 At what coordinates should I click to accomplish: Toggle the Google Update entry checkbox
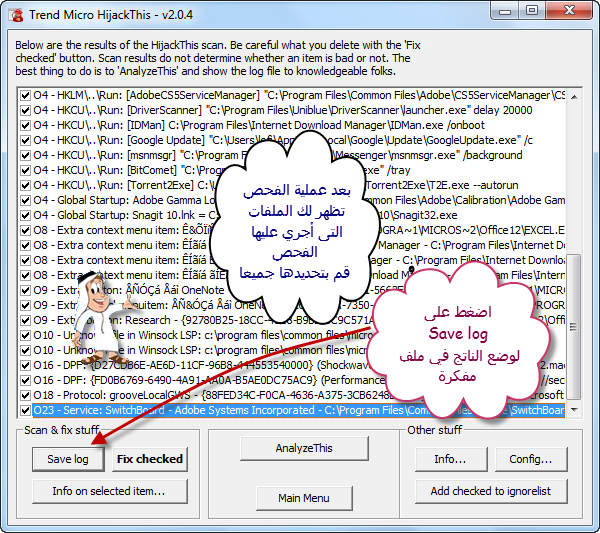pos(25,140)
